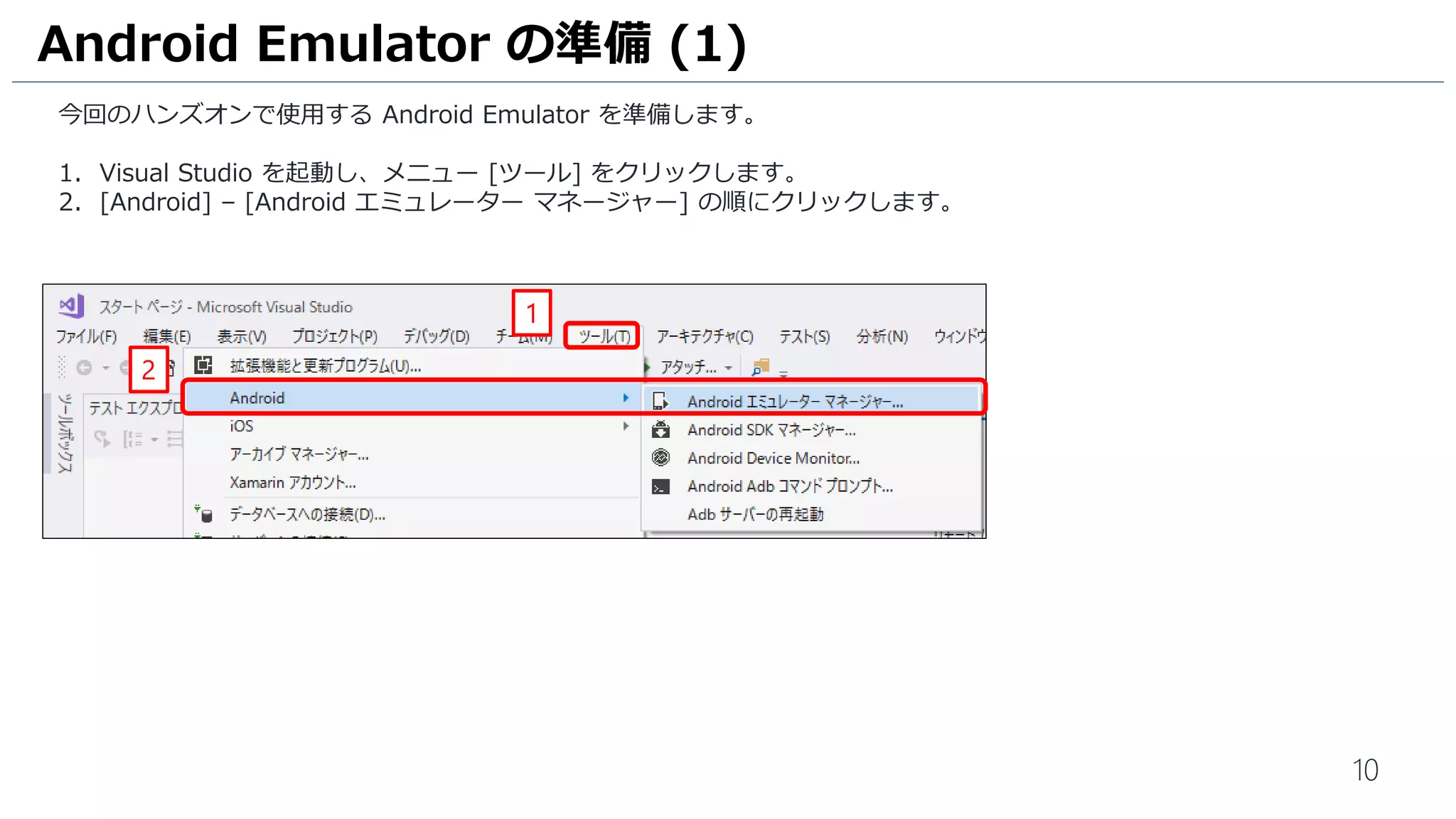Select the テスト エクスプローラー panel title
1456x819 pixels.
pyautogui.click(x=135, y=408)
